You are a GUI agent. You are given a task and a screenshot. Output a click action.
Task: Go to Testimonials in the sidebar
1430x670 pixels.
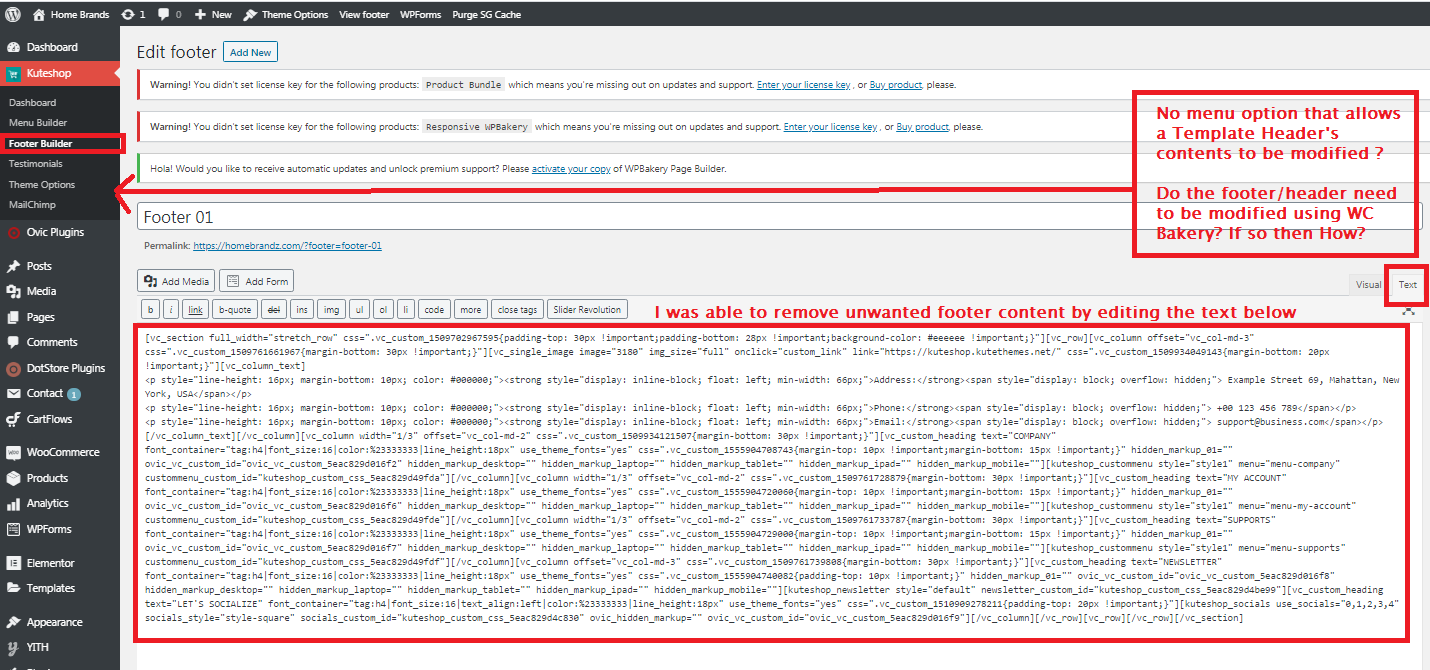[35, 163]
